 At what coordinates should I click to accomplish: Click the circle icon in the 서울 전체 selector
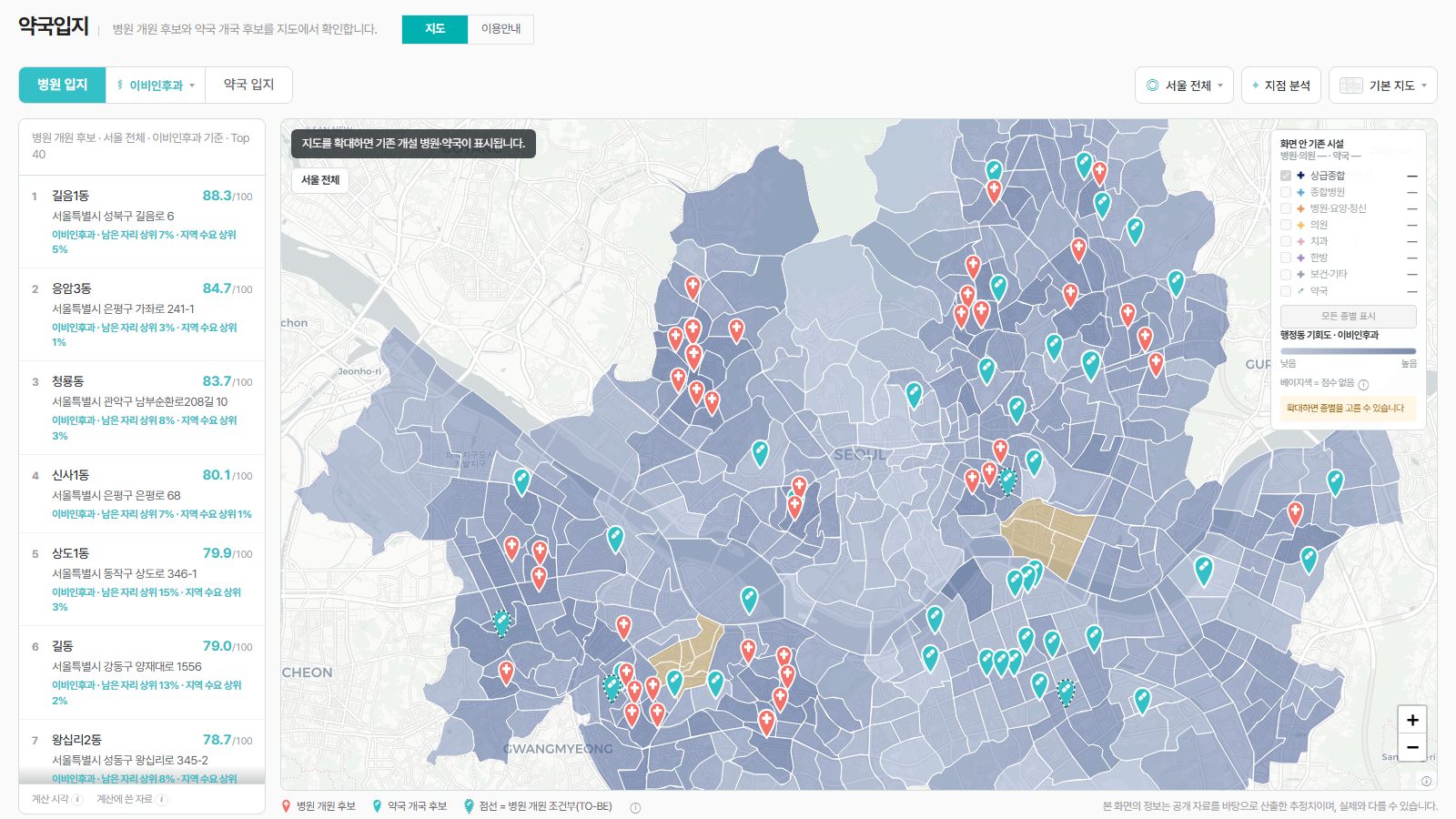(1153, 86)
